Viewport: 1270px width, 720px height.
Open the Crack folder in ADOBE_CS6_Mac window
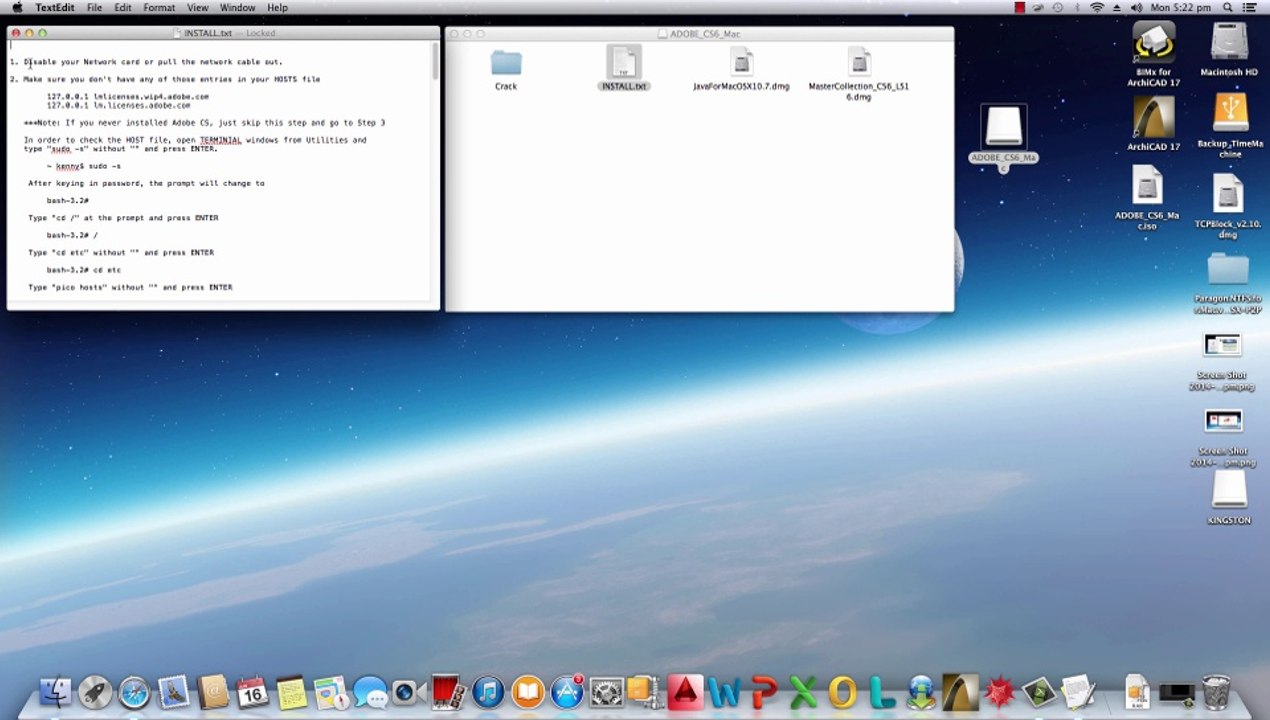(506, 64)
